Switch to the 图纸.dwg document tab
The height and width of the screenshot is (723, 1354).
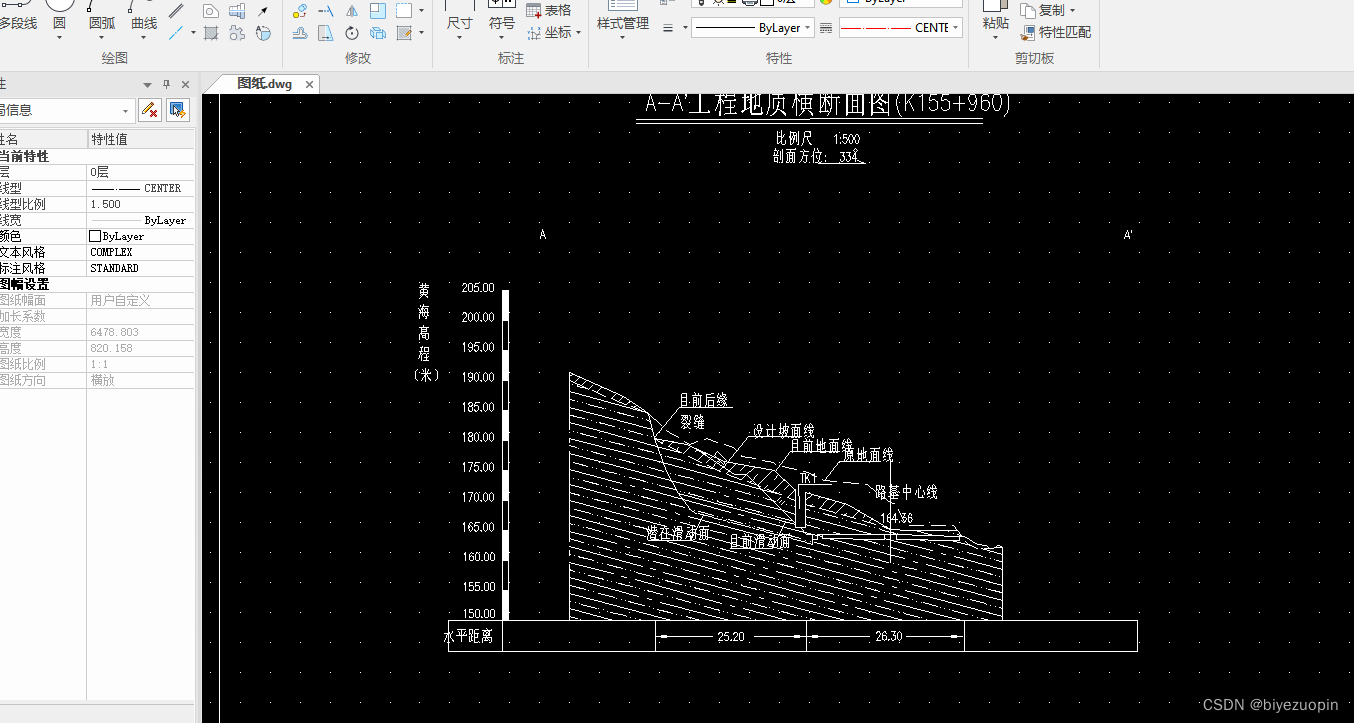click(x=264, y=84)
